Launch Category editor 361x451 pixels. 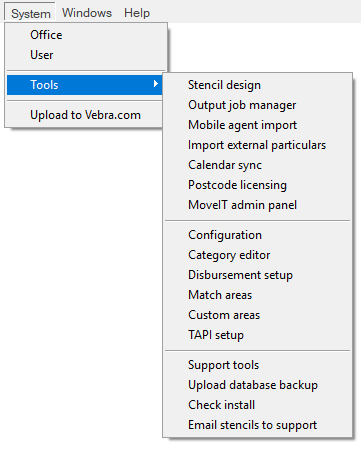coord(257,255)
